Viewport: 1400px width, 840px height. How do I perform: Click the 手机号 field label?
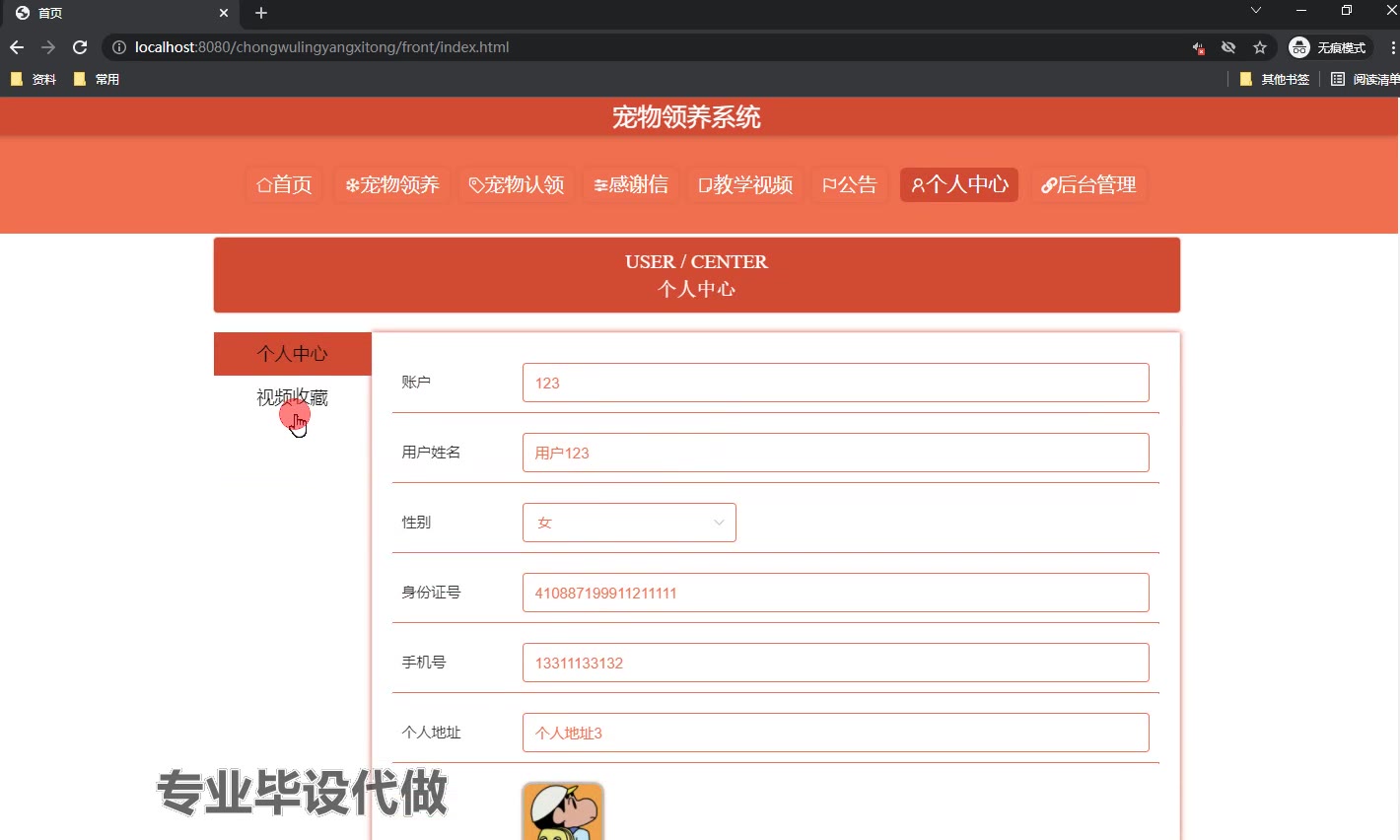pos(424,663)
